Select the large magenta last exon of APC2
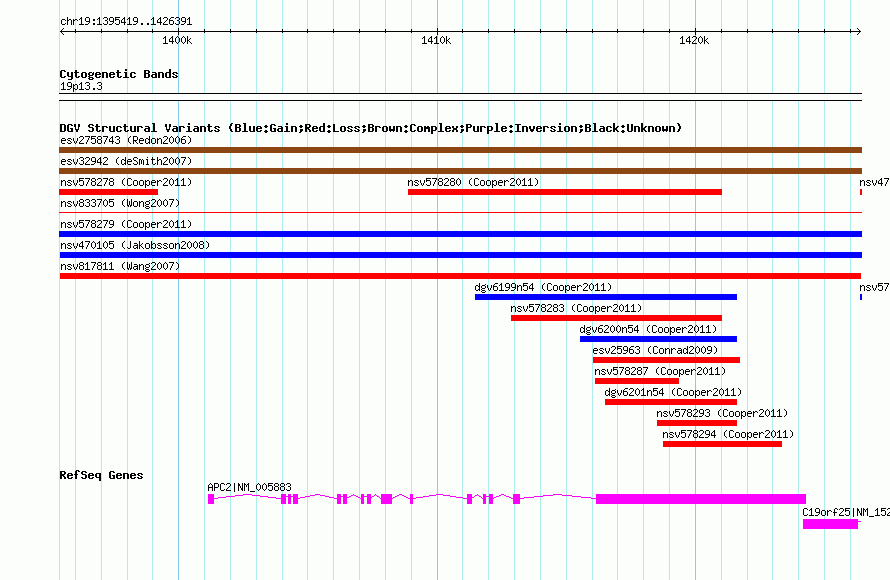This screenshot has height=580, width=890. [701, 499]
